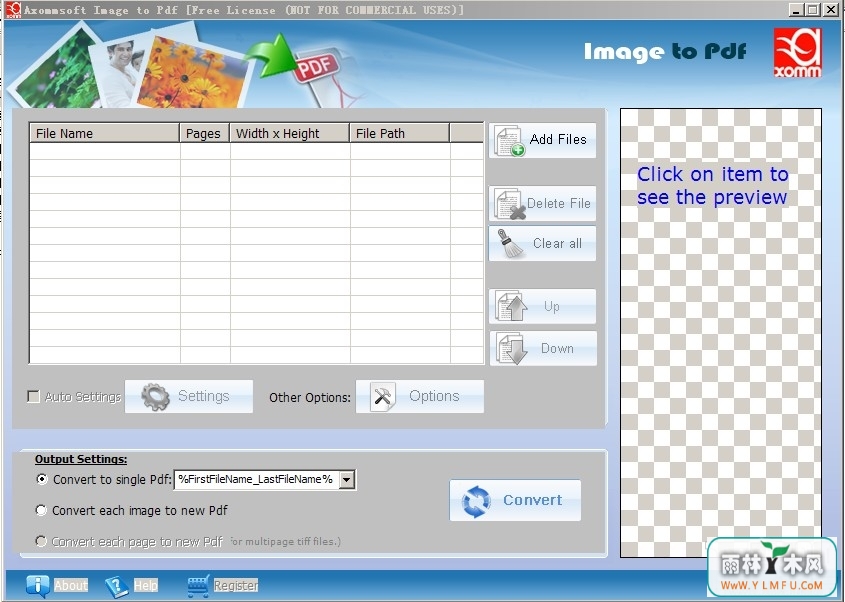Select Convert to single Pdf radio option
This screenshot has width=845, height=602.
coord(41,479)
